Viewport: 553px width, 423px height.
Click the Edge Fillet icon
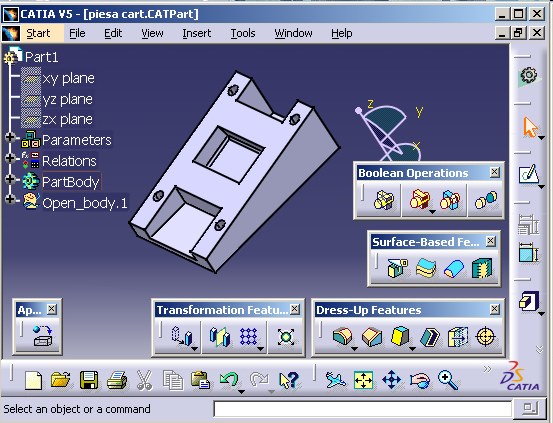(x=342, y=336)
